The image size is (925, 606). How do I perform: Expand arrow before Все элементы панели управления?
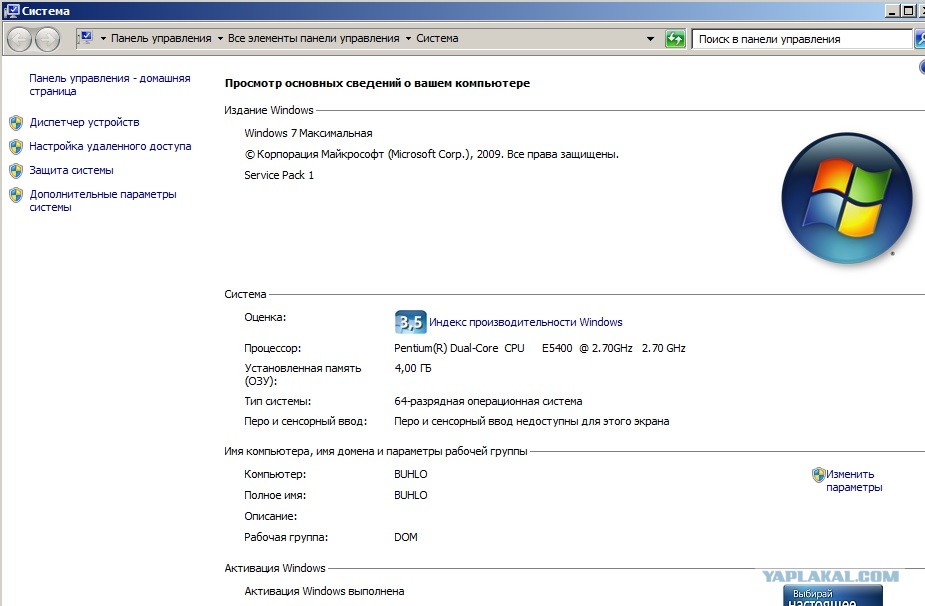(220, 38)
